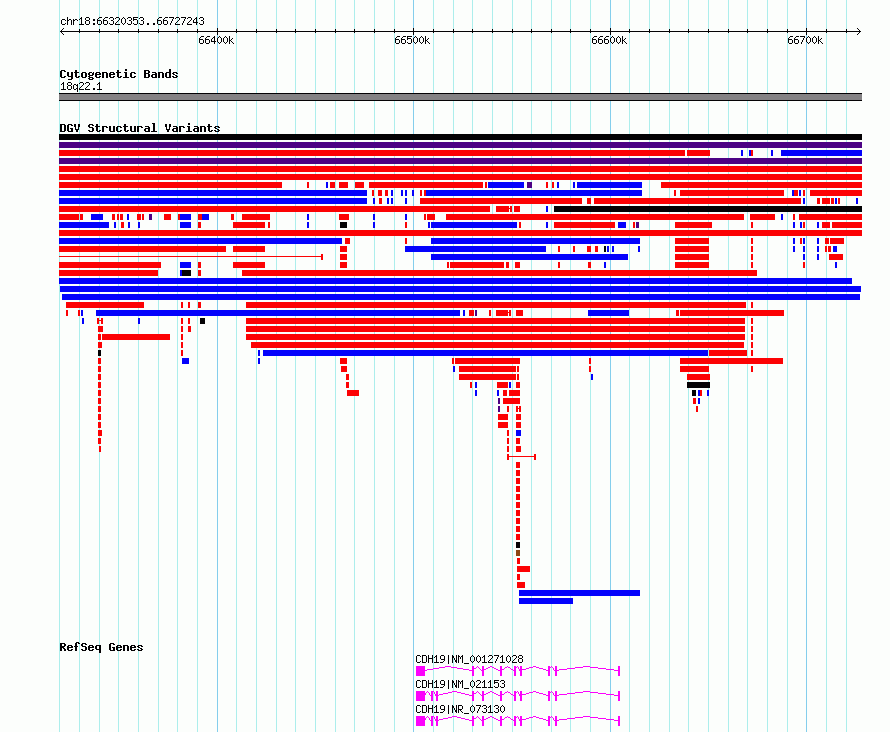Open the CDH19|NM_001271028 gene label
Viewport: 890px width, 732px height.
coord(469,659)
